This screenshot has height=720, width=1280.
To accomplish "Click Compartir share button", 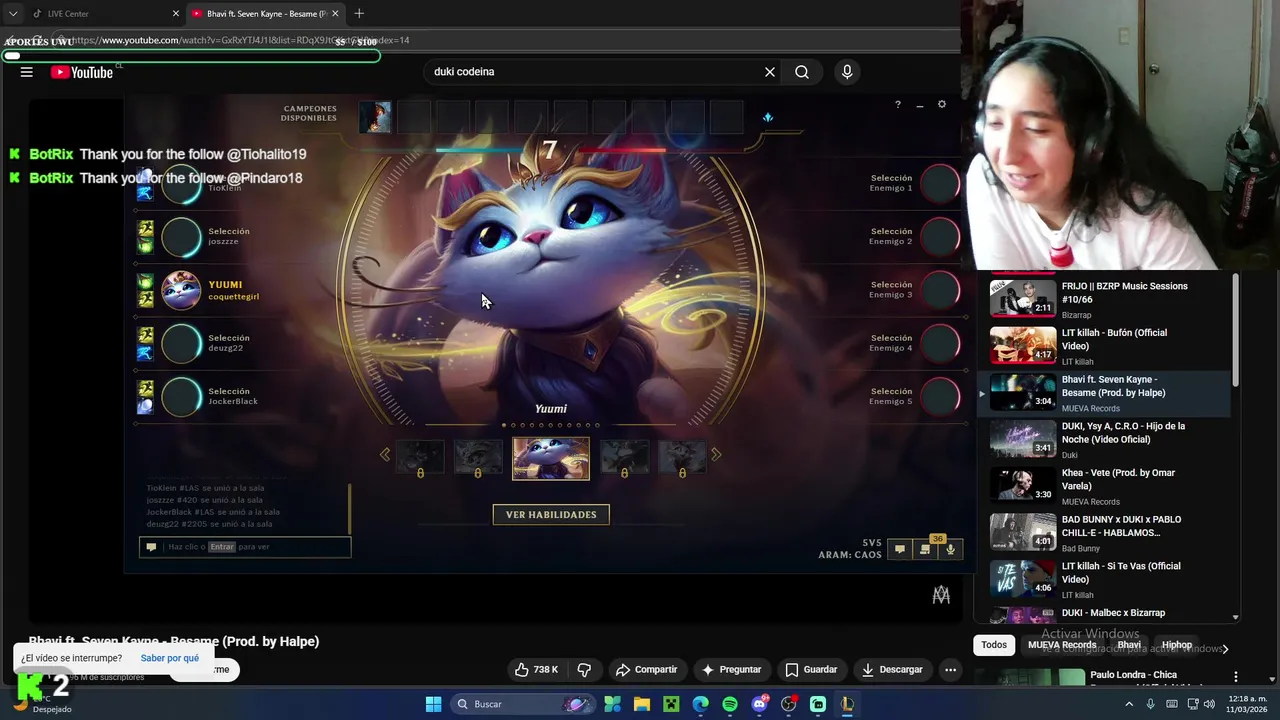I will (646, 669).
